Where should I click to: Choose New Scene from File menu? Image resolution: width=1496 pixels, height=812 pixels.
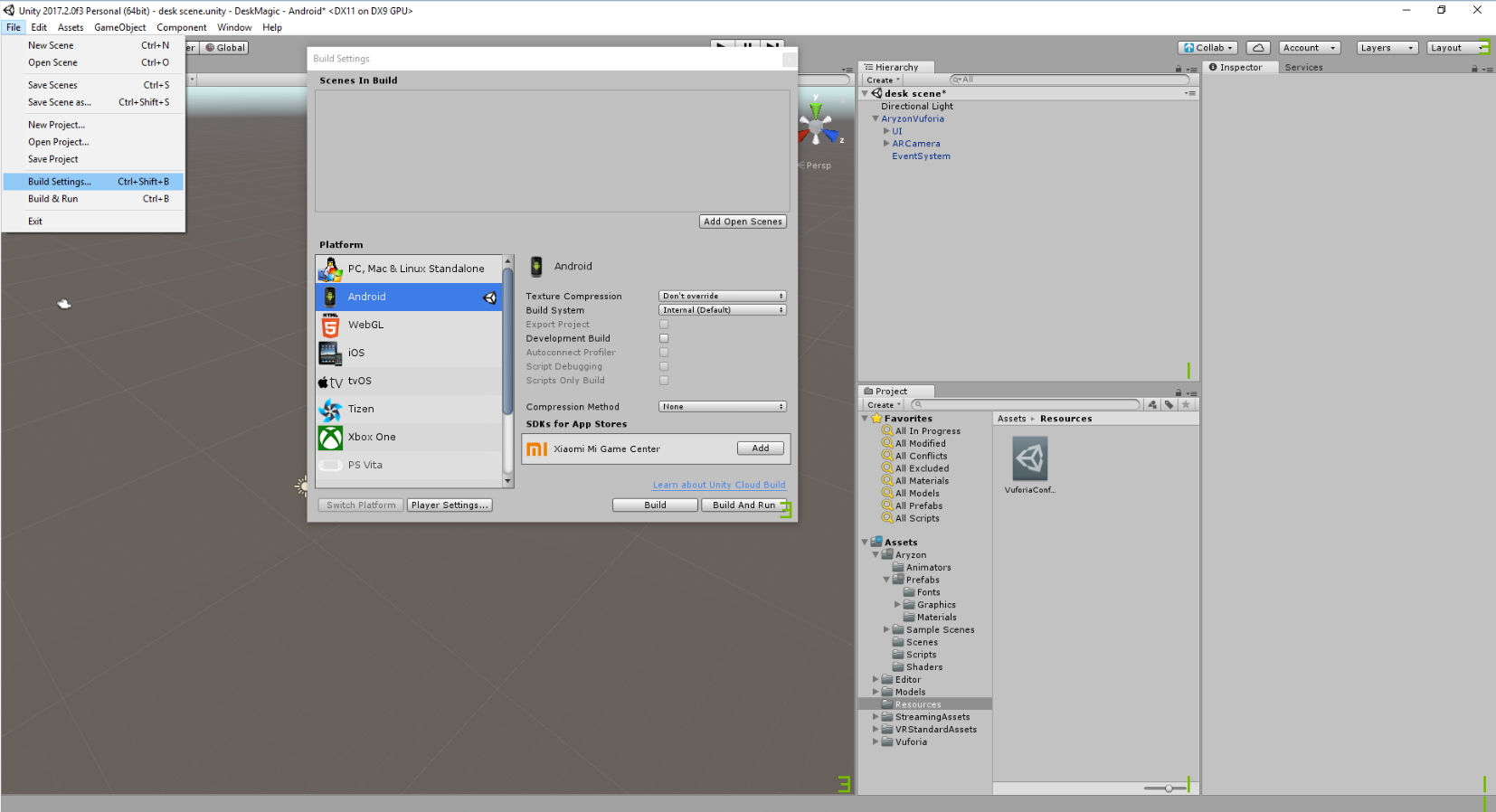click(93, 45)
